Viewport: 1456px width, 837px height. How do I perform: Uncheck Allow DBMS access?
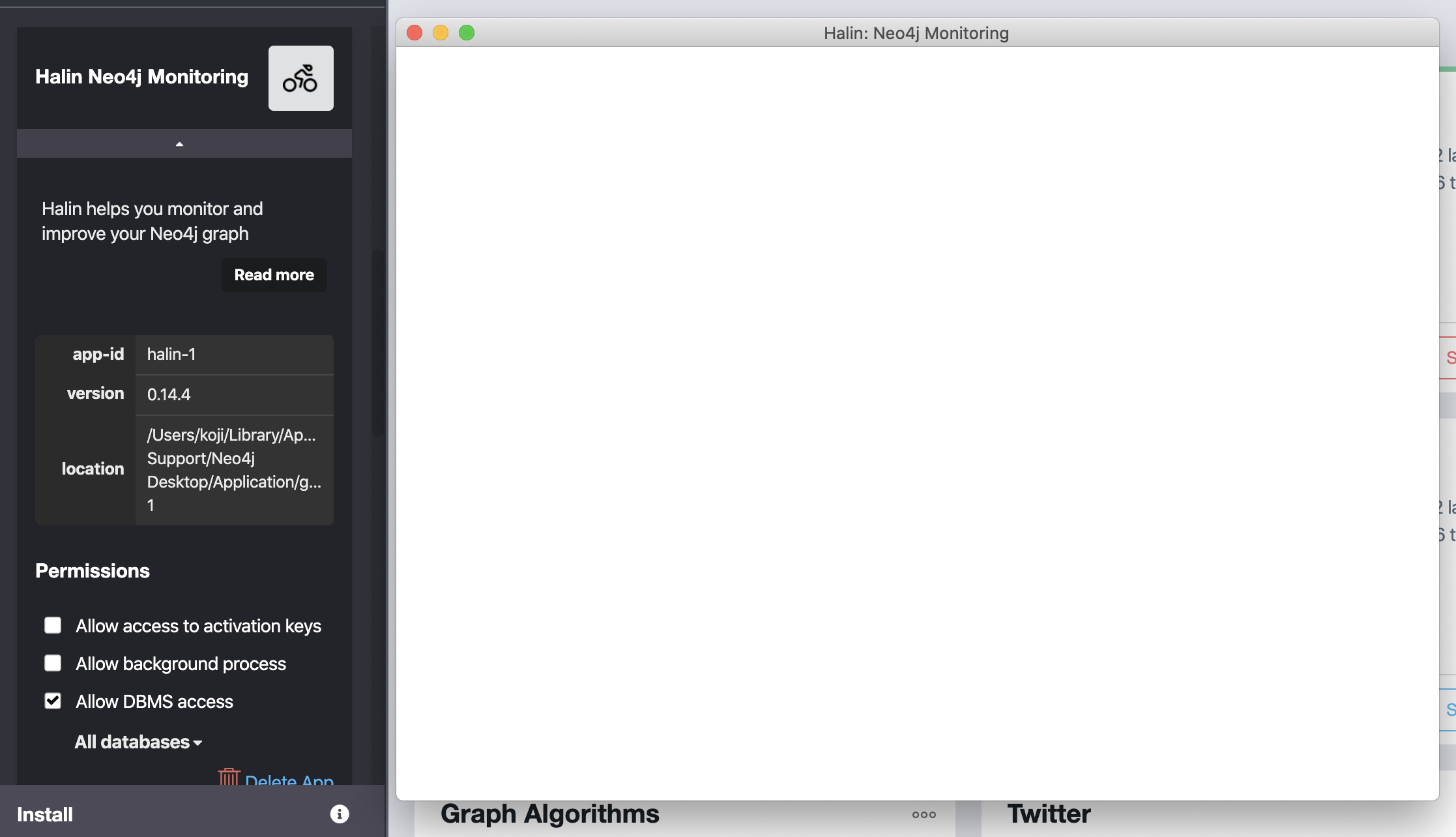coord(53,701)
